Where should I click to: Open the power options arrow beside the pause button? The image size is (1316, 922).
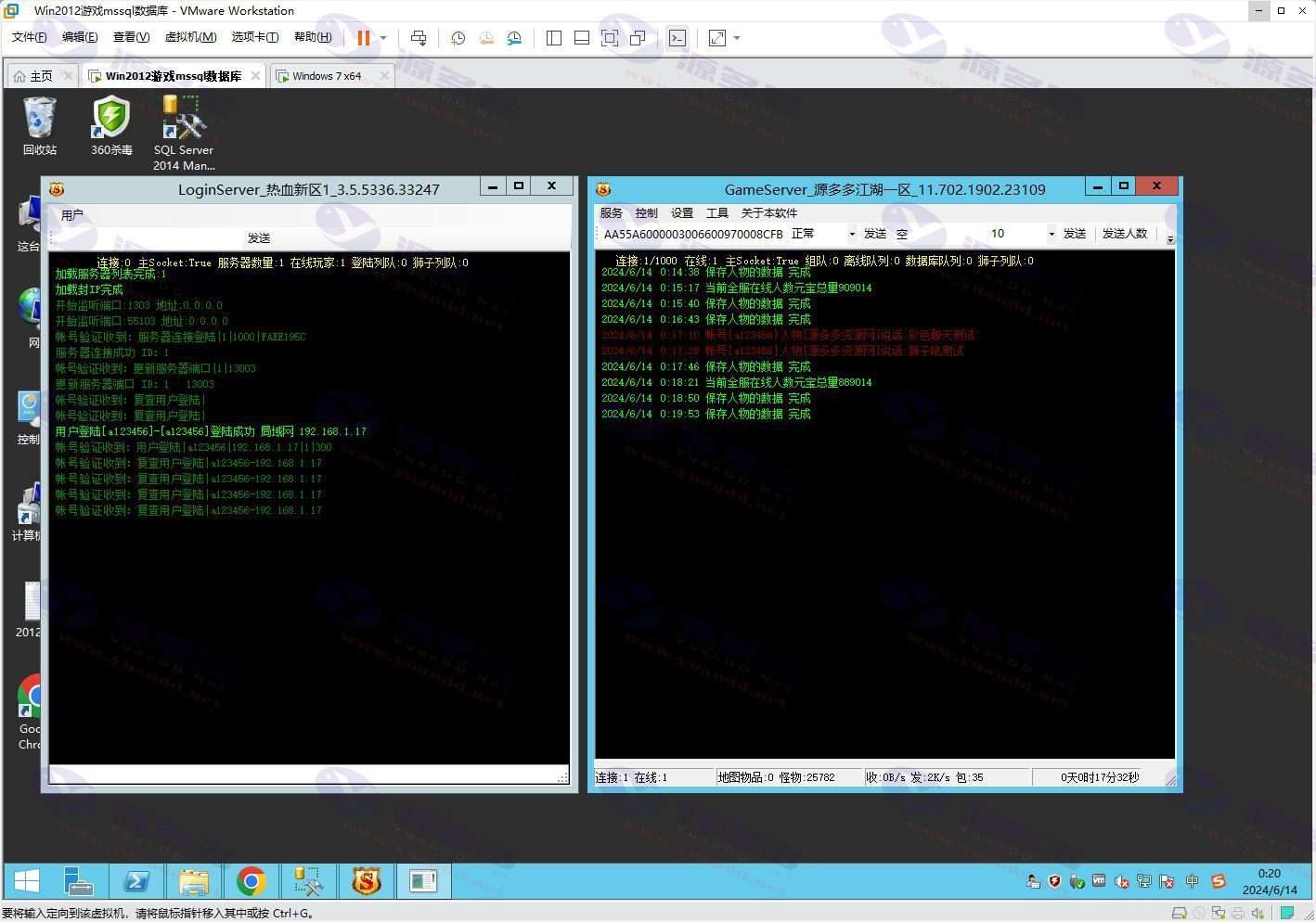click(383, 38)
